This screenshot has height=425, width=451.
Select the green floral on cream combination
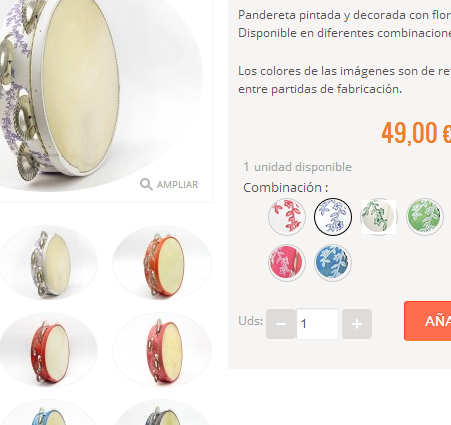pyautogui.click(x=379, y=217)
